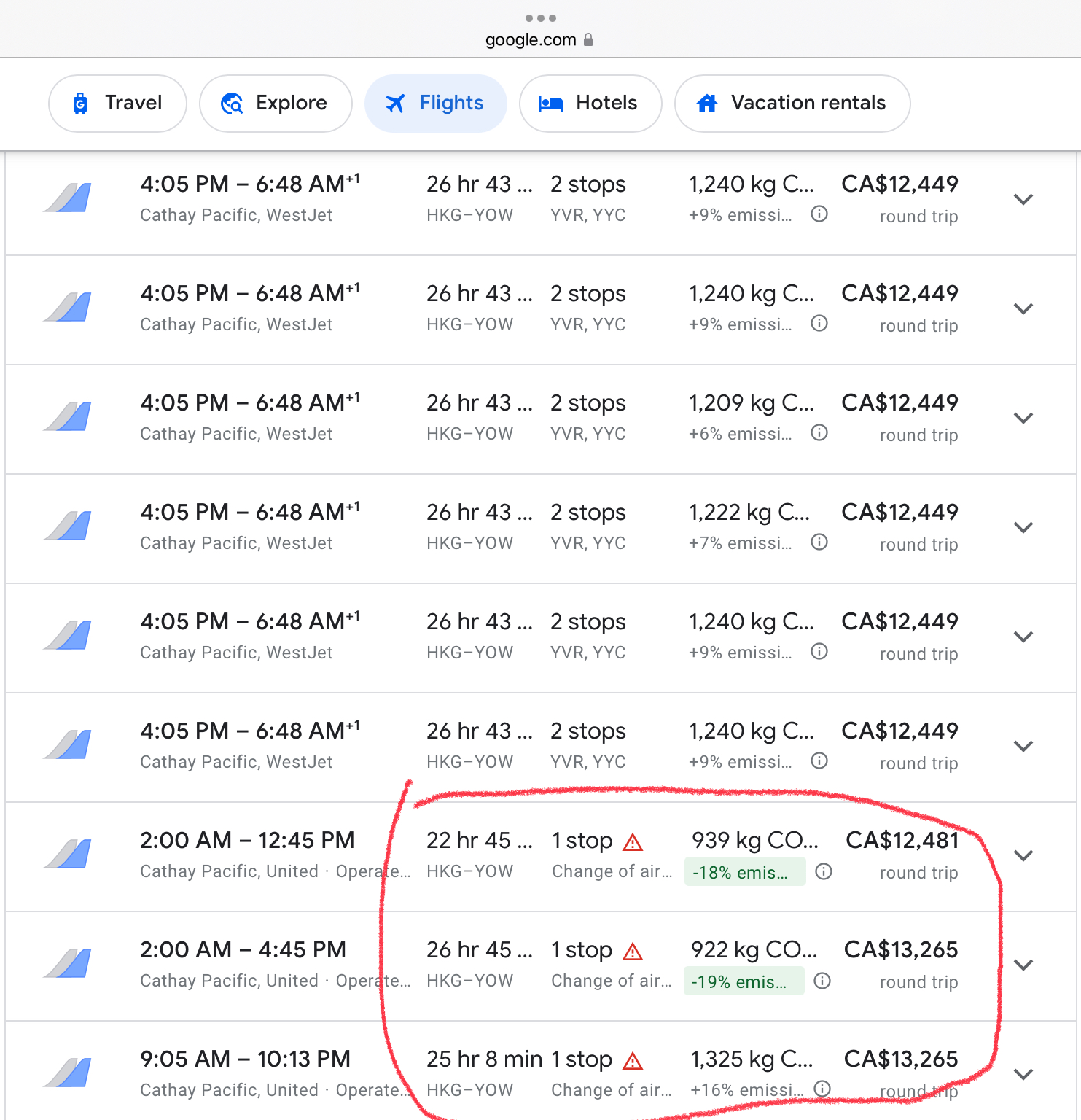Tap the 'Cathay Pacific, United' line under 2:00 AM – 12:45 PM
Image resolution: width=1081 pixels, height=1120 pixels.
tap(276, 871)
